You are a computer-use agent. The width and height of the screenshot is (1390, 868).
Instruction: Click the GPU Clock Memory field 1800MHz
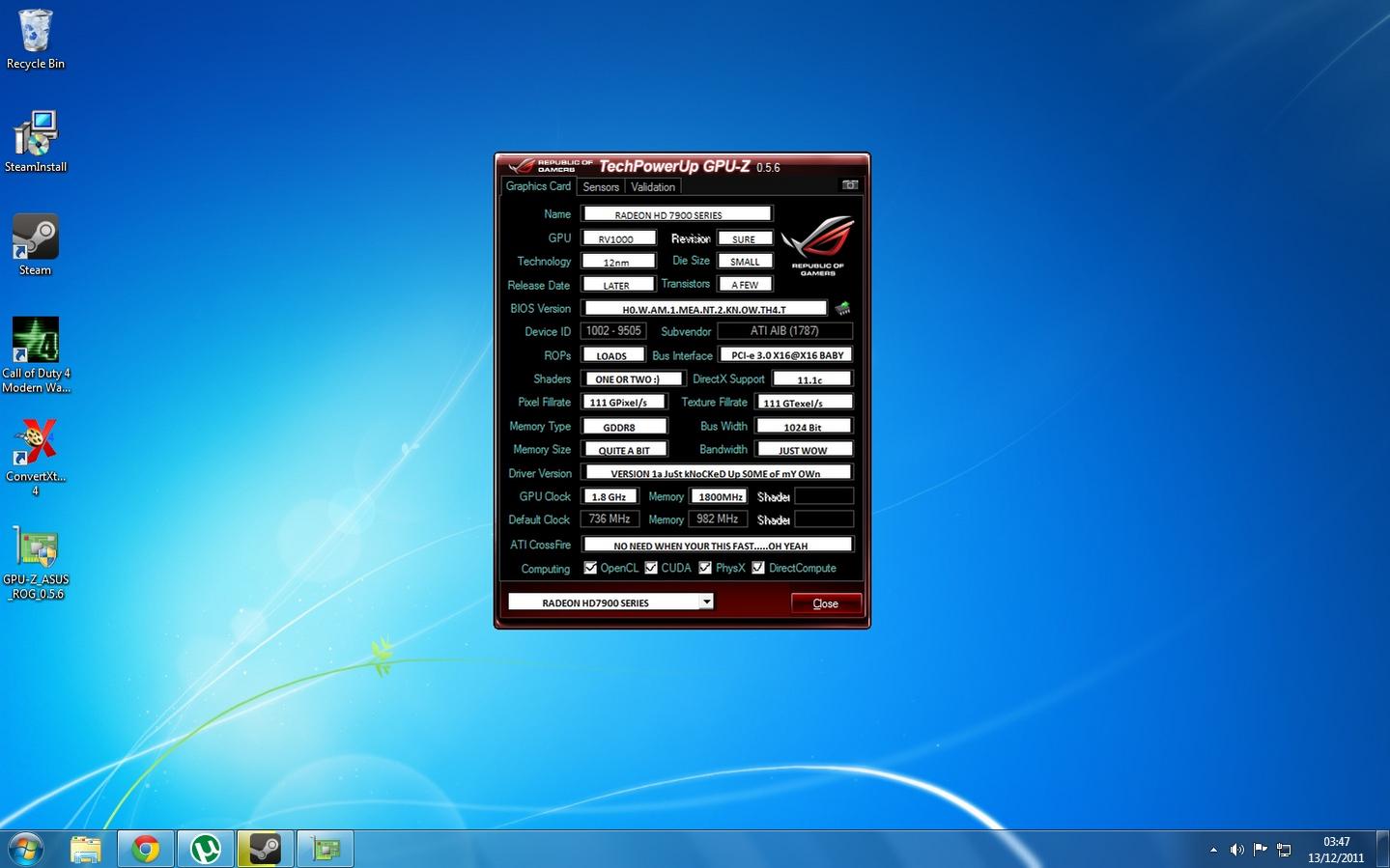click(719, 496)
